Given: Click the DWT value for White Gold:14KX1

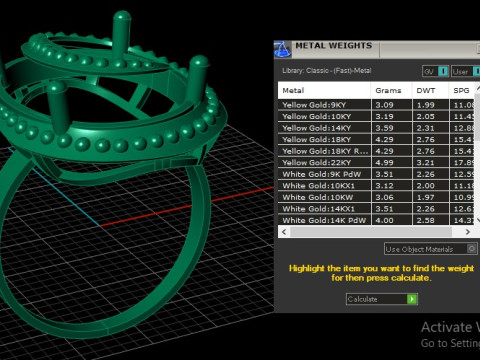Looking at the screenshot, I should tap(430, 209).
